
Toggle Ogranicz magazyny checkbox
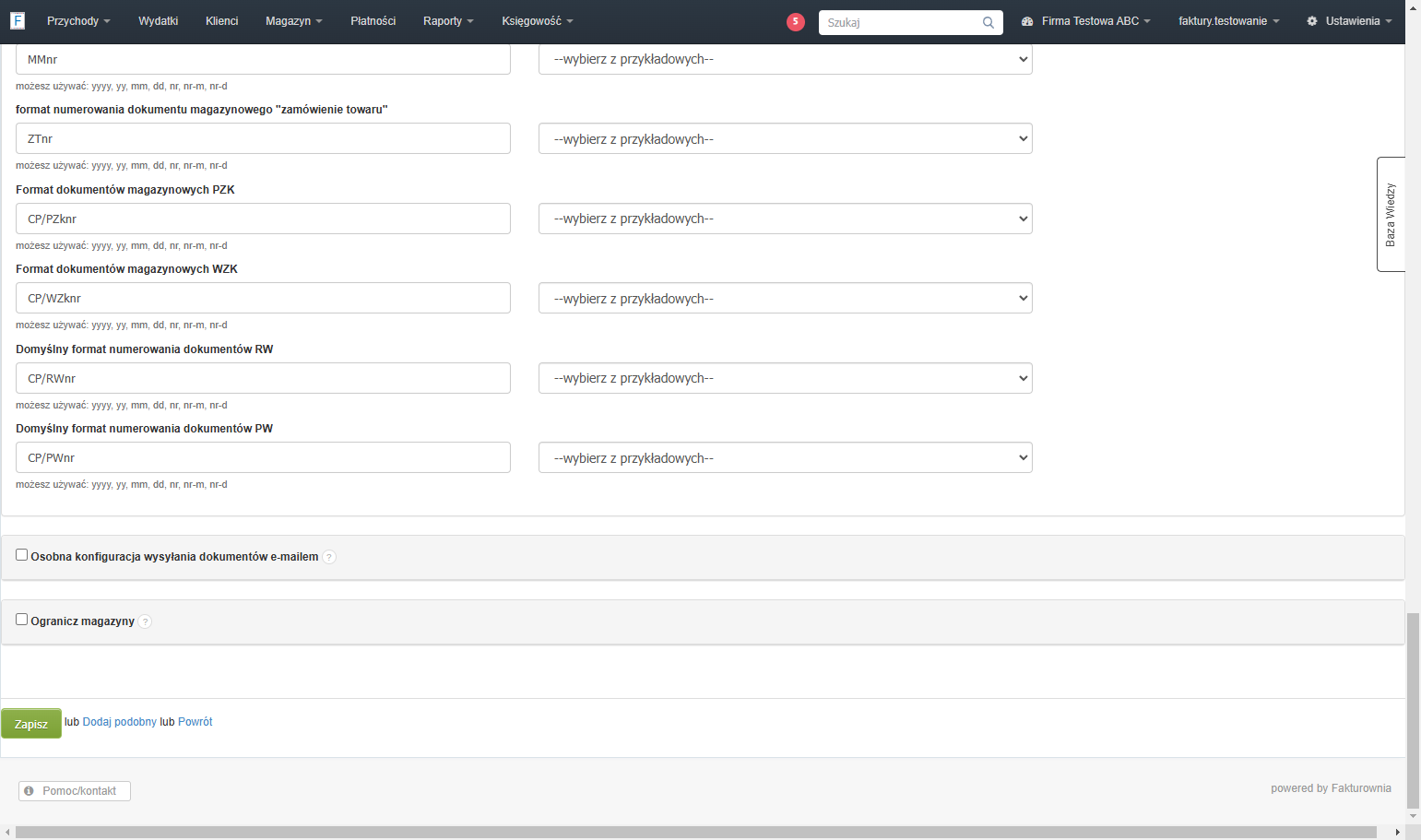coord(21,620)
